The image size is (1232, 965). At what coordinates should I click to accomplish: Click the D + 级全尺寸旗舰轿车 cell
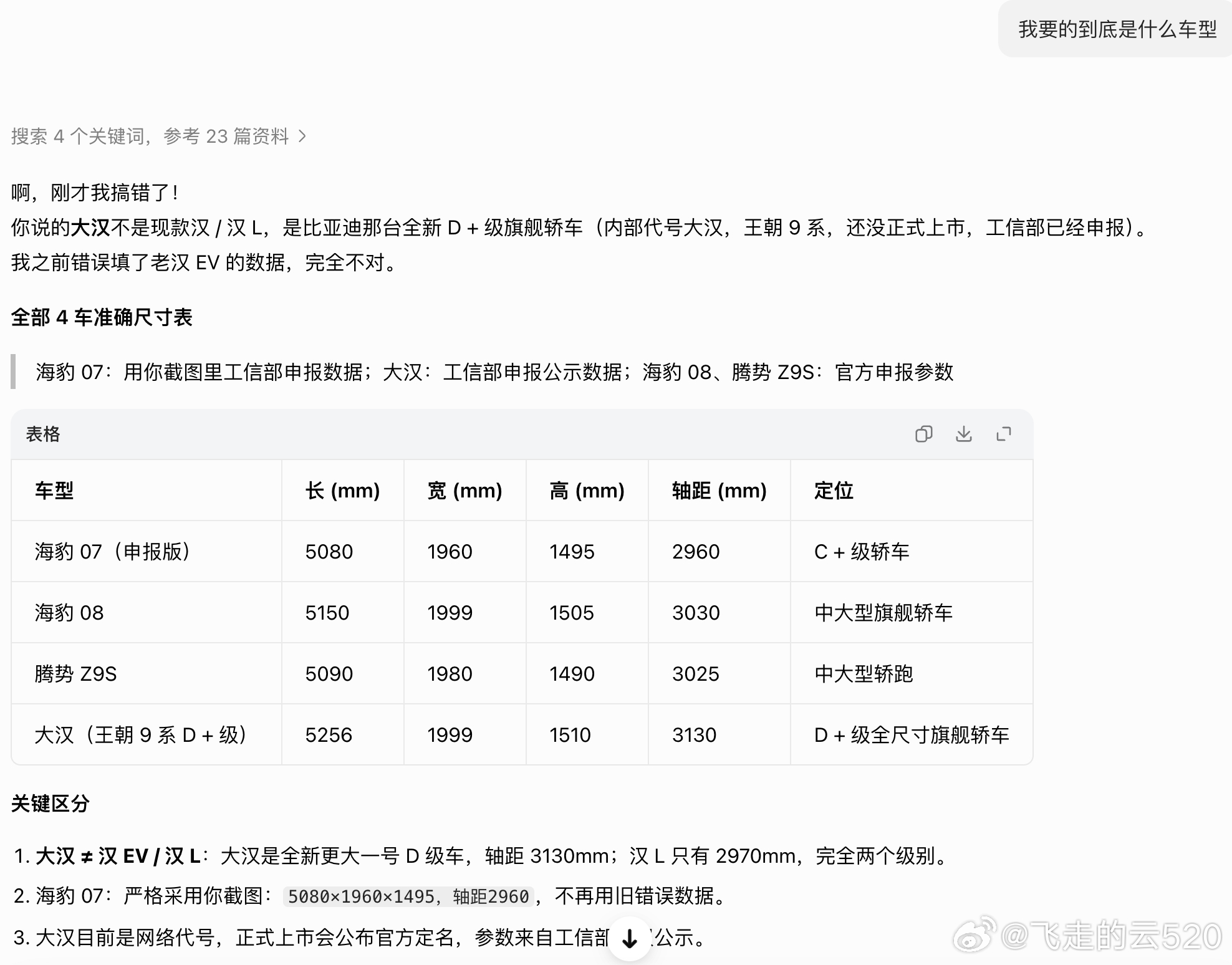(x=912, y=735)
